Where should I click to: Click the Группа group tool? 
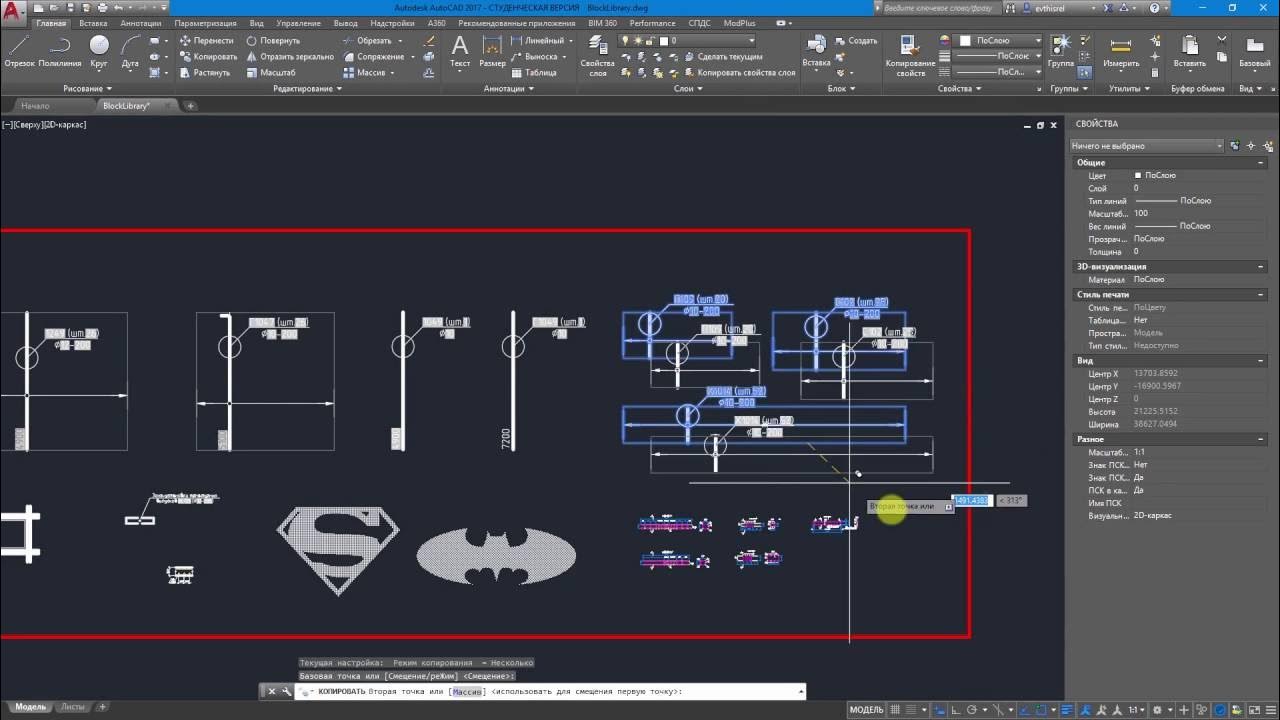pos(1061,52)
